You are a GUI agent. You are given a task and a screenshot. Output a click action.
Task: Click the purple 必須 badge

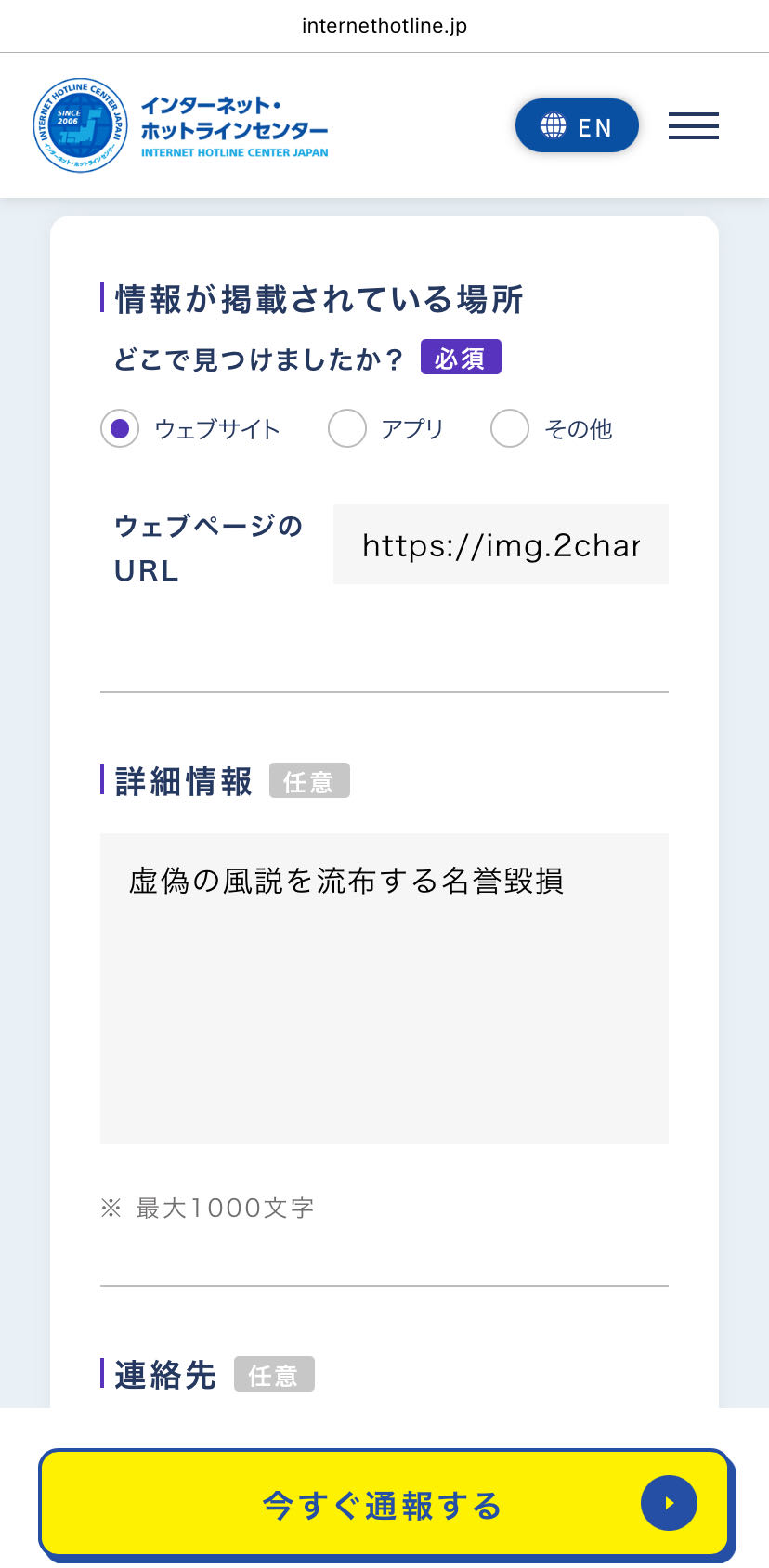461,357
